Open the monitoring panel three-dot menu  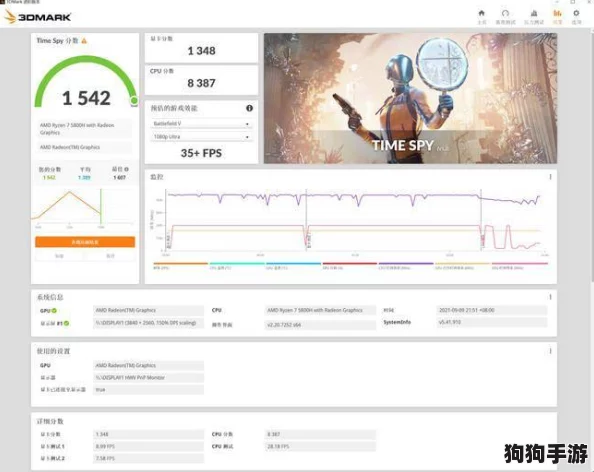pyautogui.click(x=550, y=177)
